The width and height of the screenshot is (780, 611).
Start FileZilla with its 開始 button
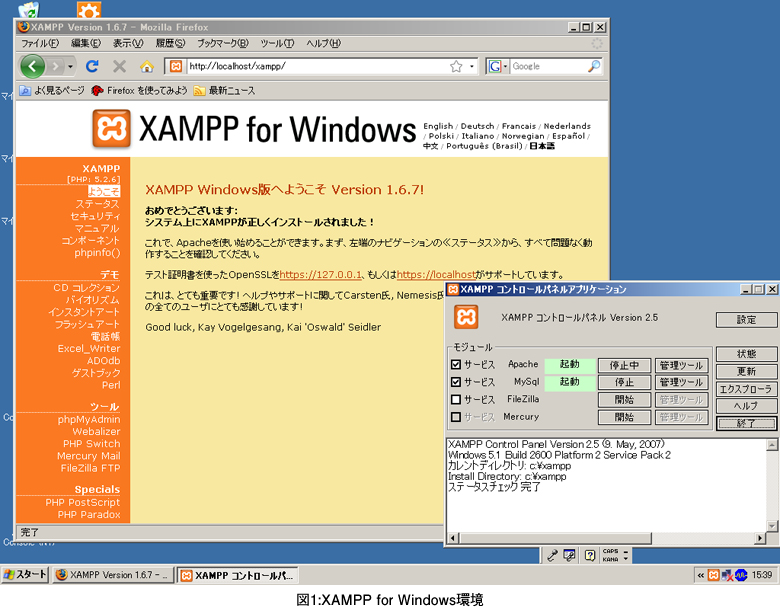coord(624,400)
